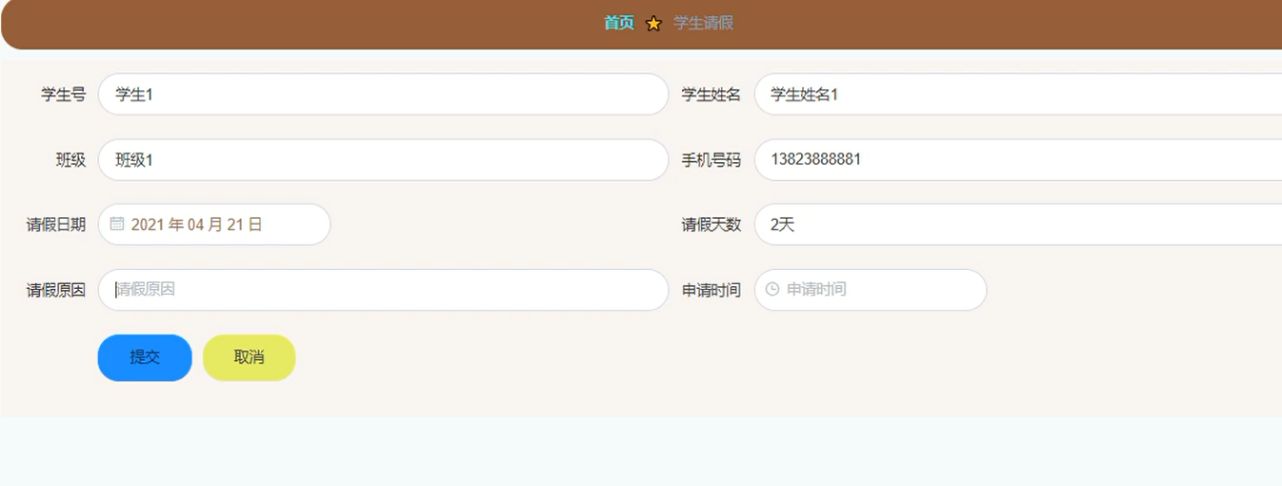1282x486 pixels.
Task: Click the 请假天数 label
Action: coord(711,224)
